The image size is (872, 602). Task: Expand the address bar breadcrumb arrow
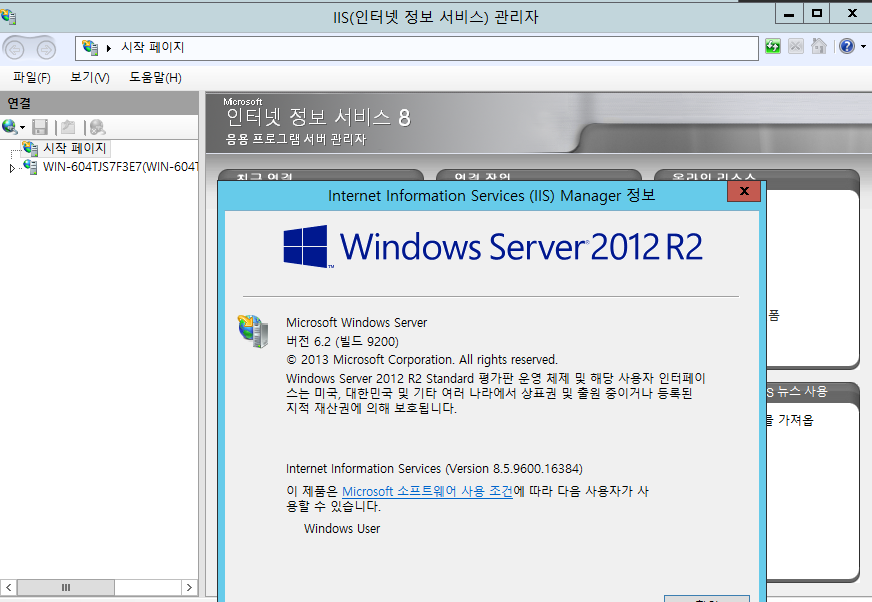coord(109,48)
